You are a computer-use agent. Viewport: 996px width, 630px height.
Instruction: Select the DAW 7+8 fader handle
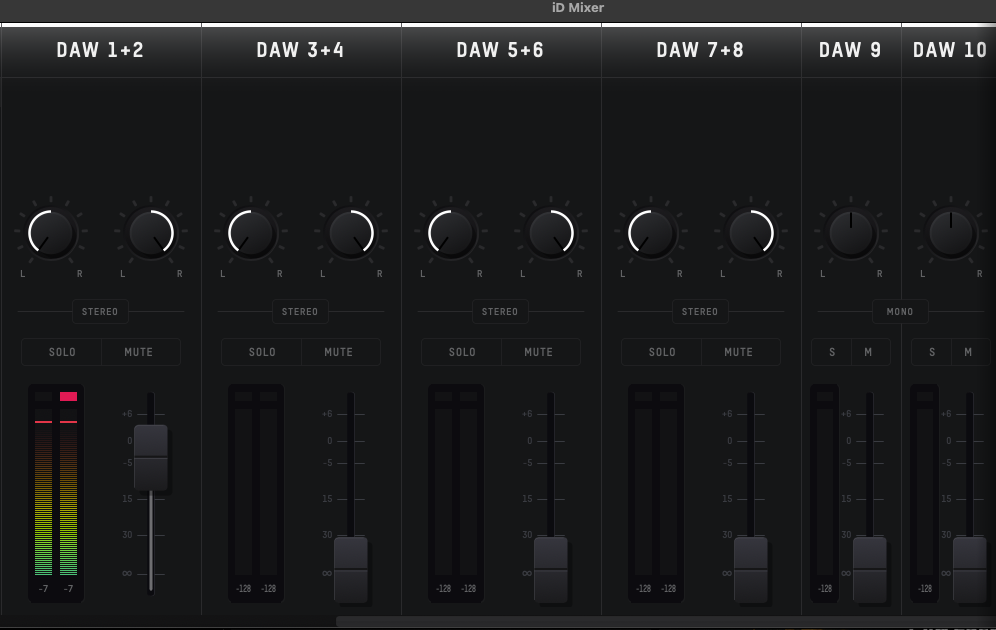point(751,570)
